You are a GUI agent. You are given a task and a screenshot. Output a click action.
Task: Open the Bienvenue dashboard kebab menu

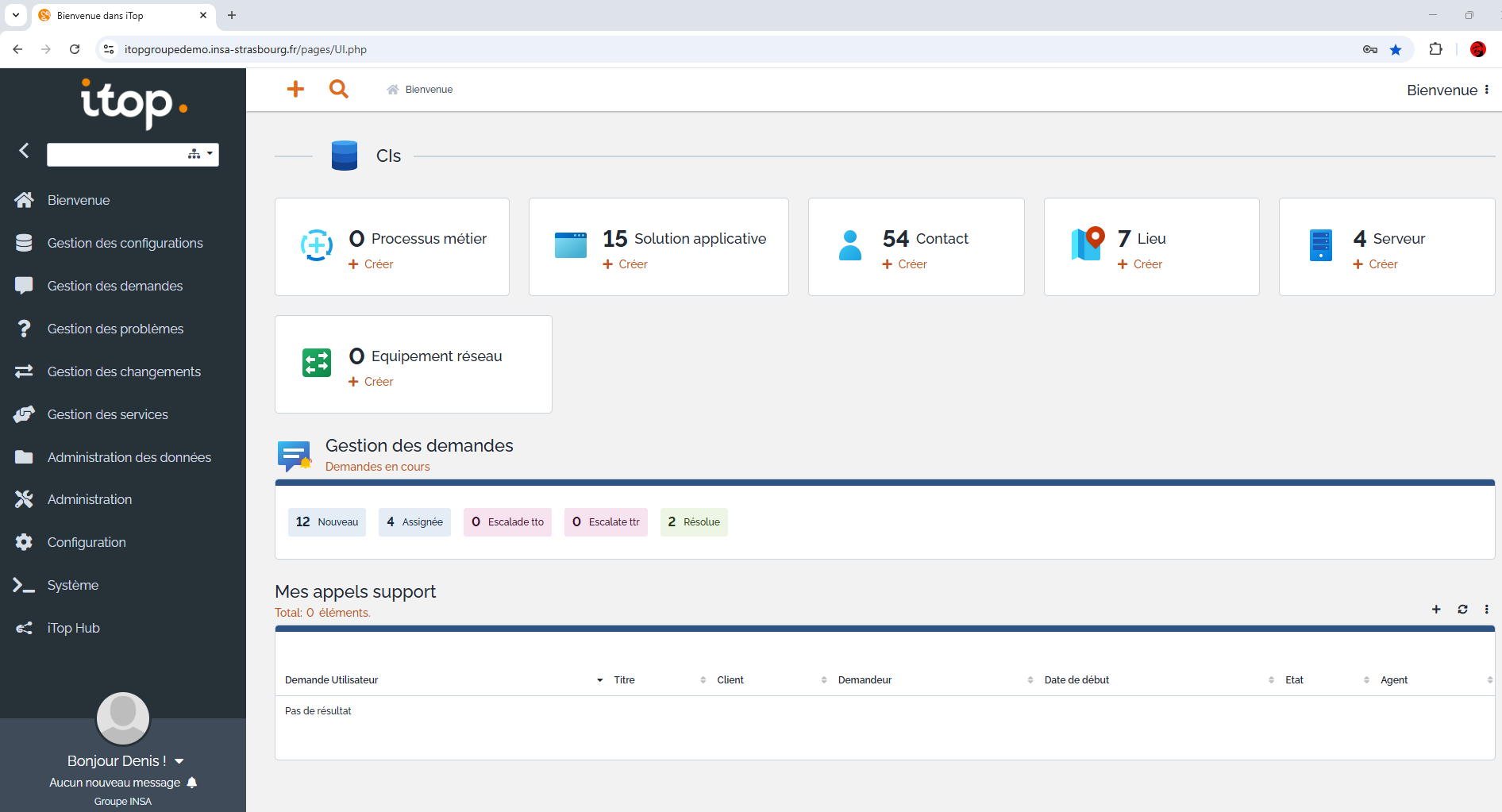1487,90
